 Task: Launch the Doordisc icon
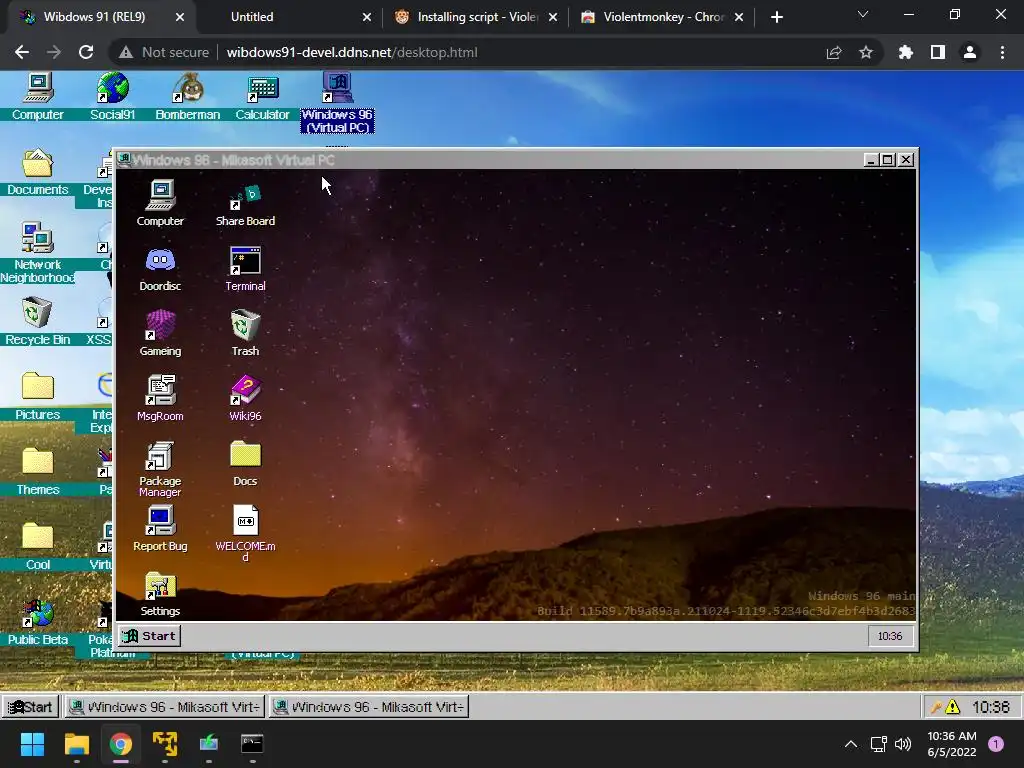pos(160,268)
